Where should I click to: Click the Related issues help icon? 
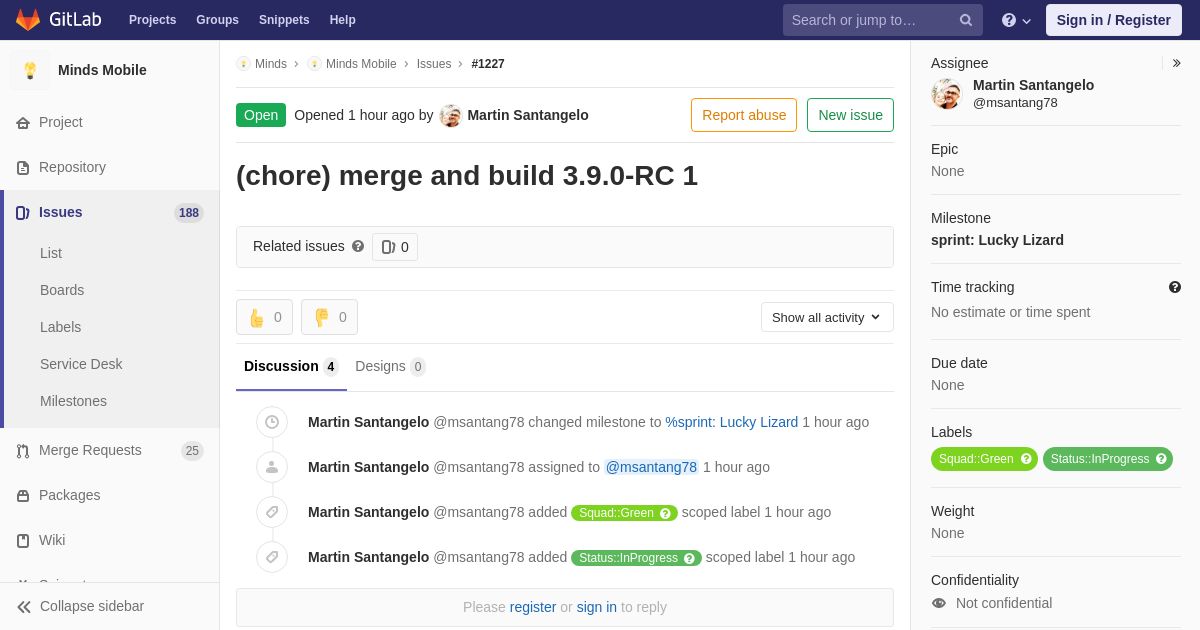(x=358, y=246)
